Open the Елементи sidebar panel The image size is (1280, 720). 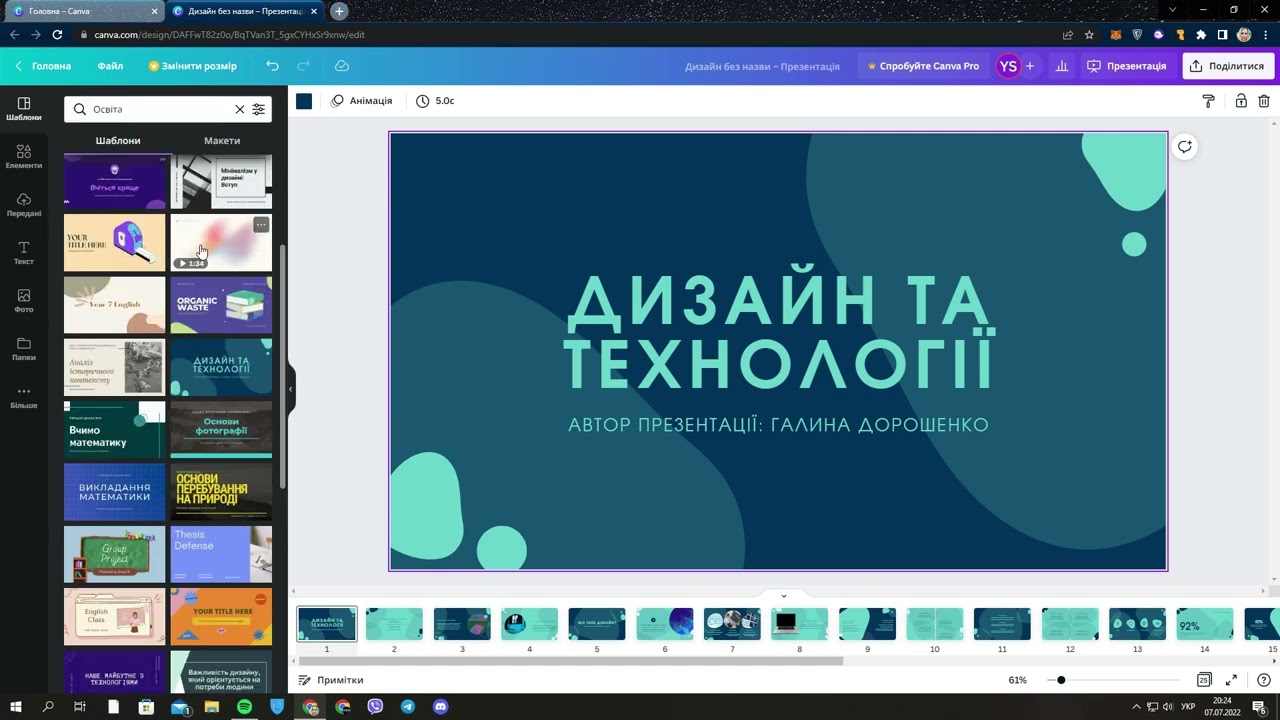24,157
